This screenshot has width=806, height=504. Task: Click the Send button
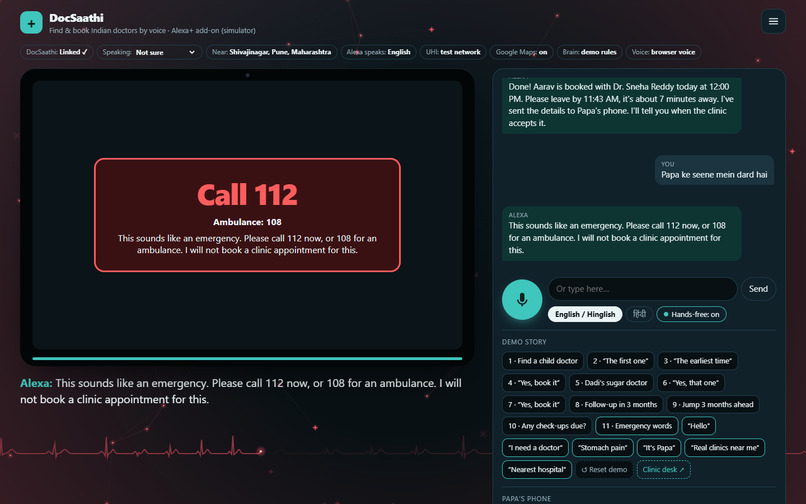click(x=758, y=289)
